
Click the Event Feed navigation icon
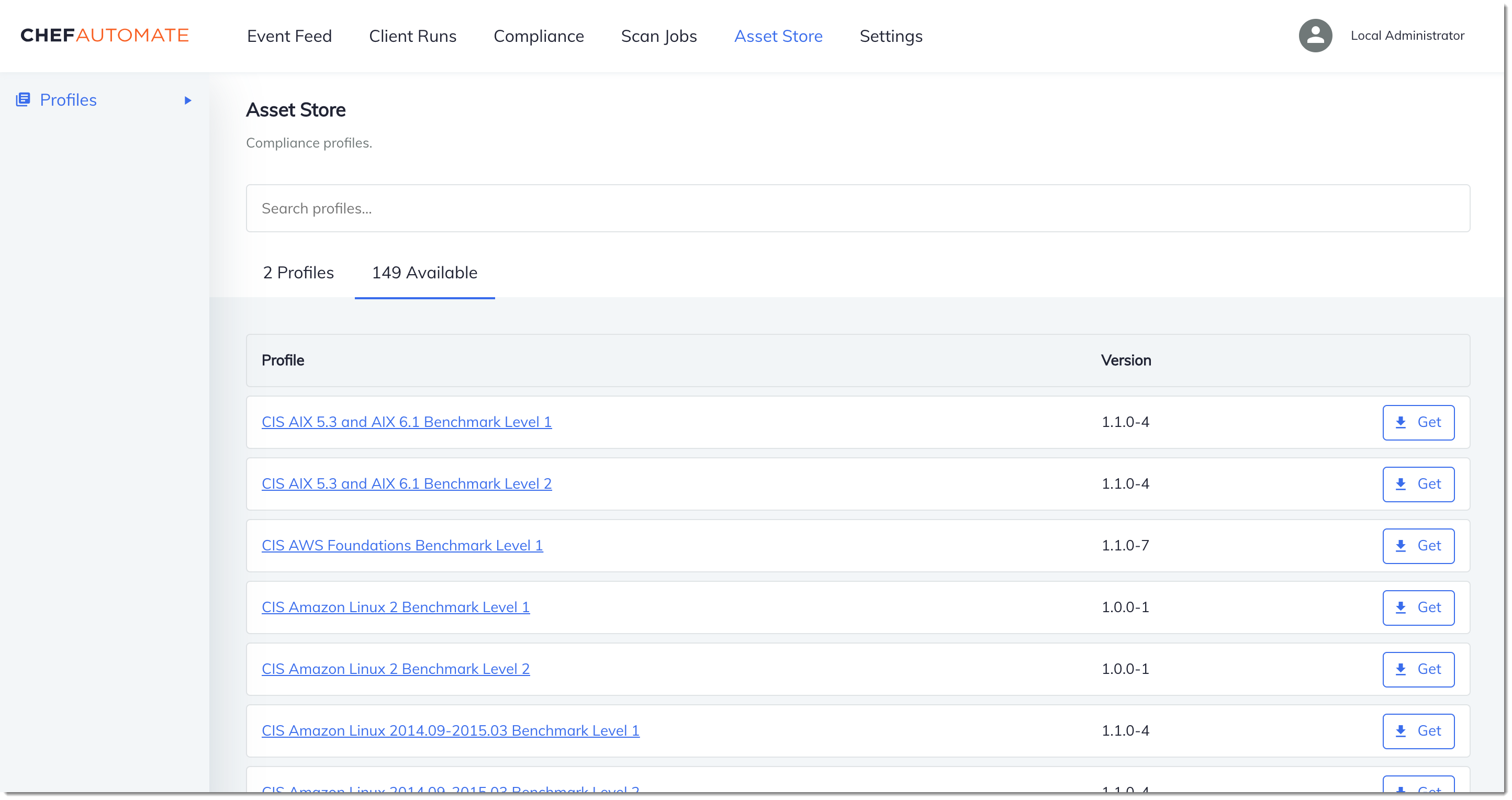(x=289, y=35)
